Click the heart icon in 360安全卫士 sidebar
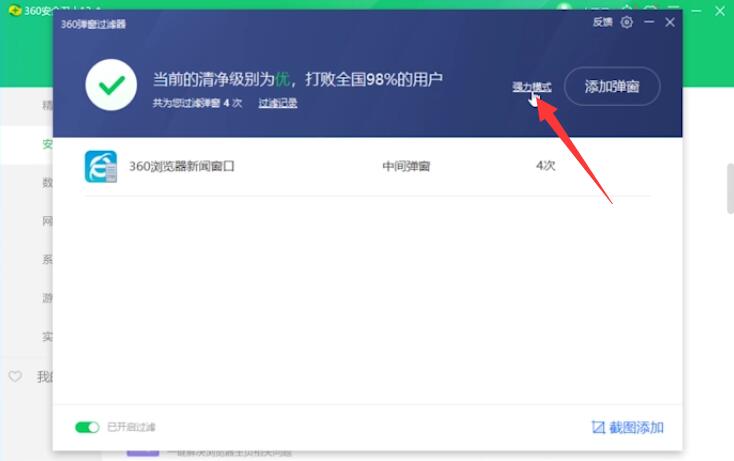This screenshot has width=734, height=461. [x=15, y=376]
